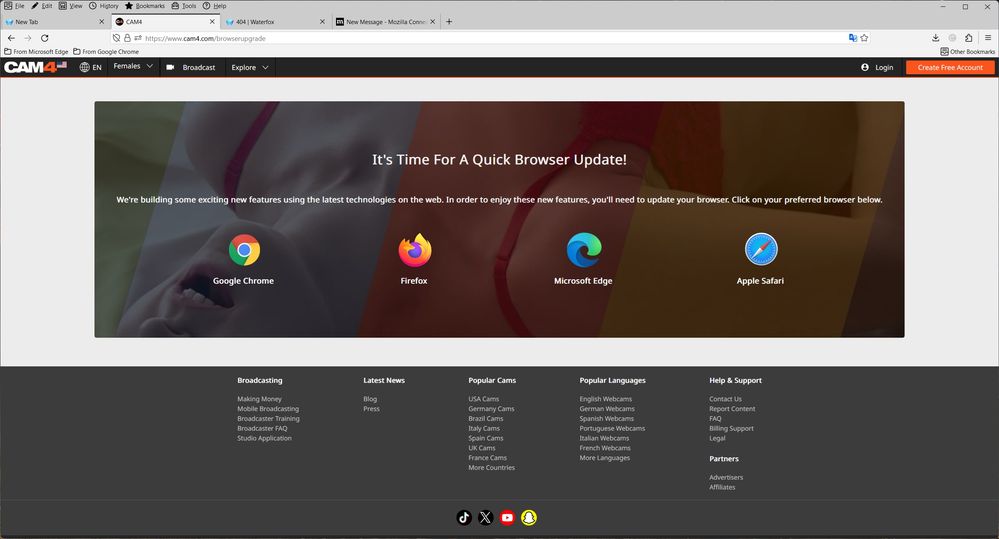The height and width of the screenshot is (539, 999).
Task: Expand the Explore dropdown menu
Action: tap(250, 67)
